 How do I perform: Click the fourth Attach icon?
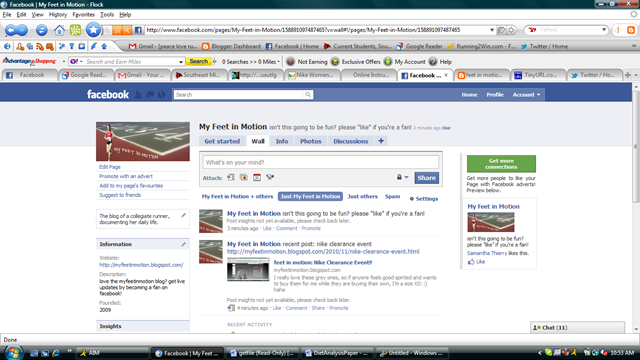270,178
